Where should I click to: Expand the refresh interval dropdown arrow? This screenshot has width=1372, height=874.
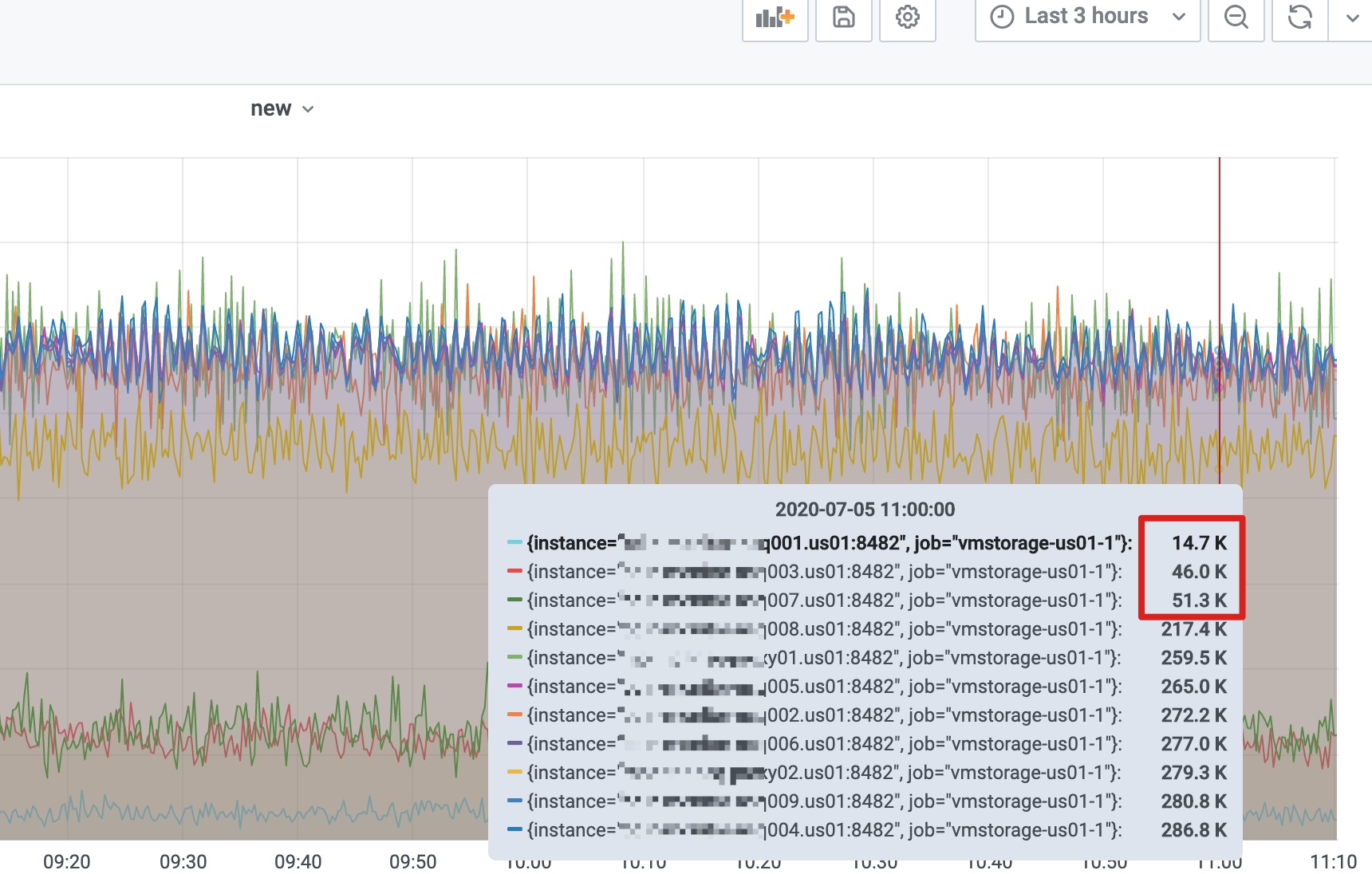click(x=1351, y=17)
